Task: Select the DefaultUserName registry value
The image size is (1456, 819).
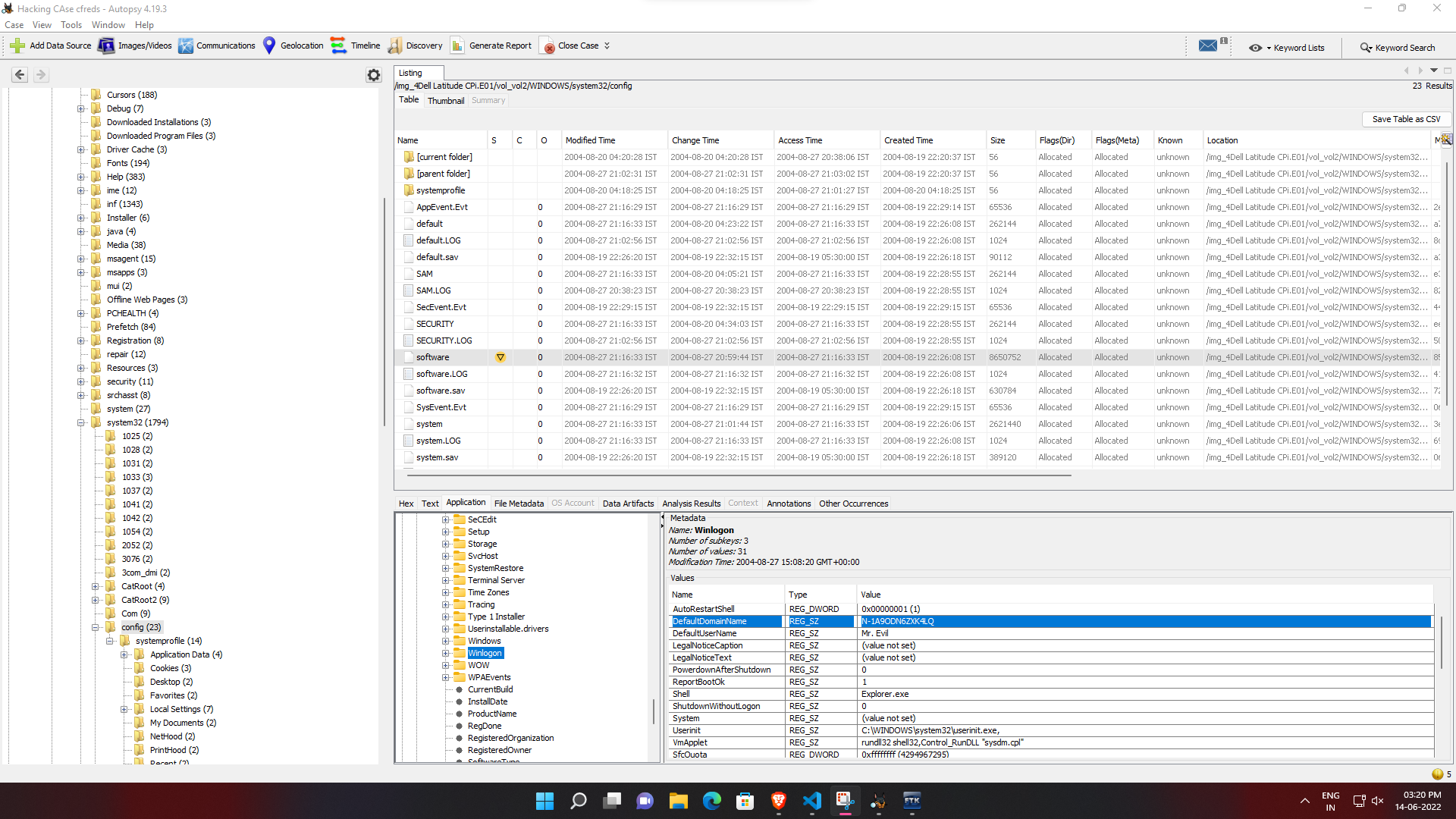Action: tap(1051, 633)
